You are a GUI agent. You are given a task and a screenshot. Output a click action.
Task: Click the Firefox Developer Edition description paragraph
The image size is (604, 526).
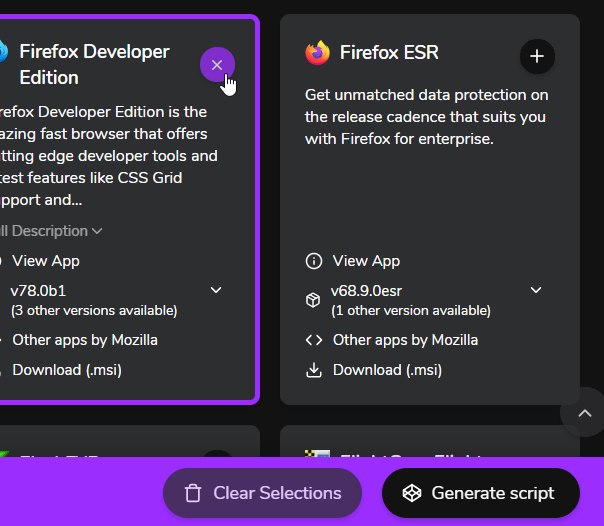tap(109, 156)
